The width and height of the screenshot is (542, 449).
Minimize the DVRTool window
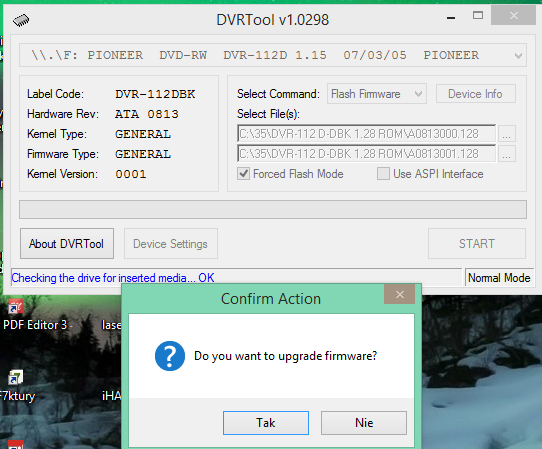tap(451, 17)
